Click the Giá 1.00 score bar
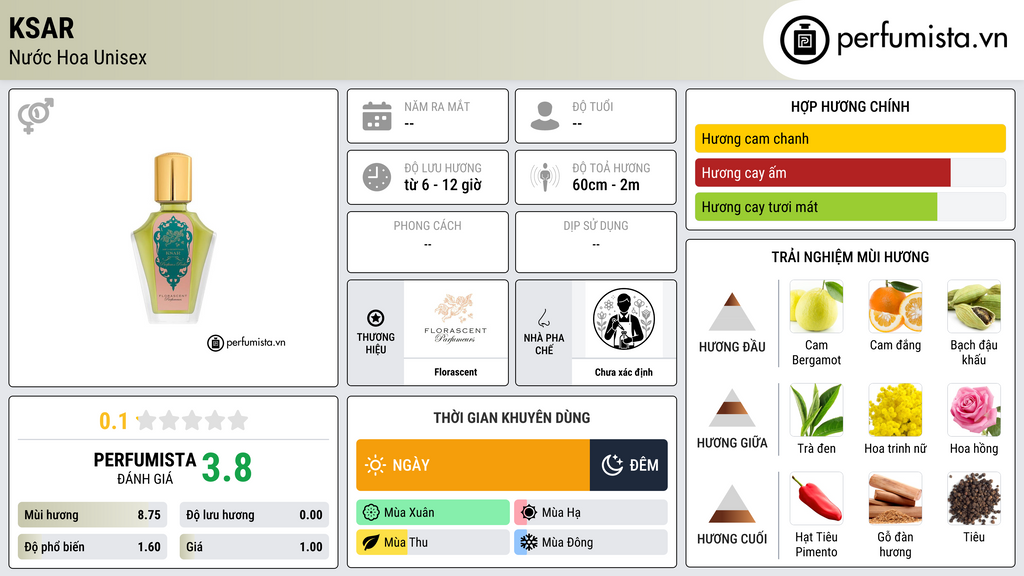The width and height of the screenshot is (1024, 576). point(254,547)
